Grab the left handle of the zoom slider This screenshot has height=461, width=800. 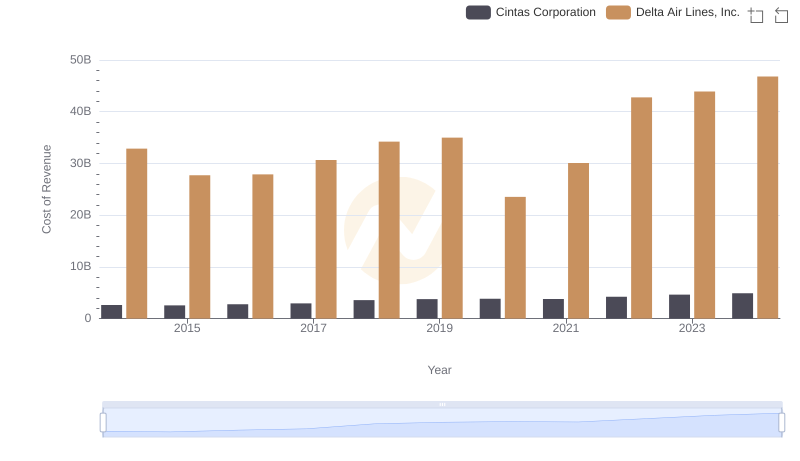(x=103, y=423)
